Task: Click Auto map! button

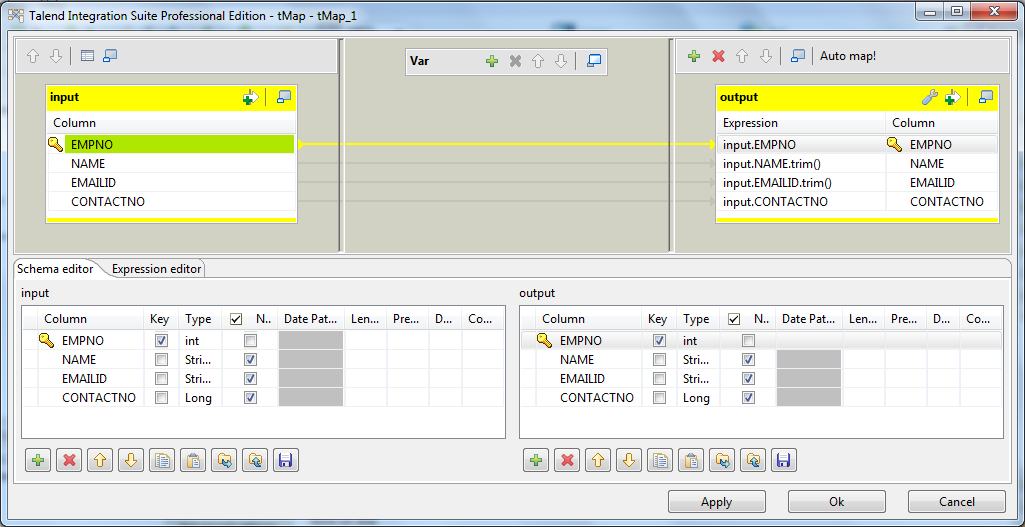Action: click(x=848, y=56)
